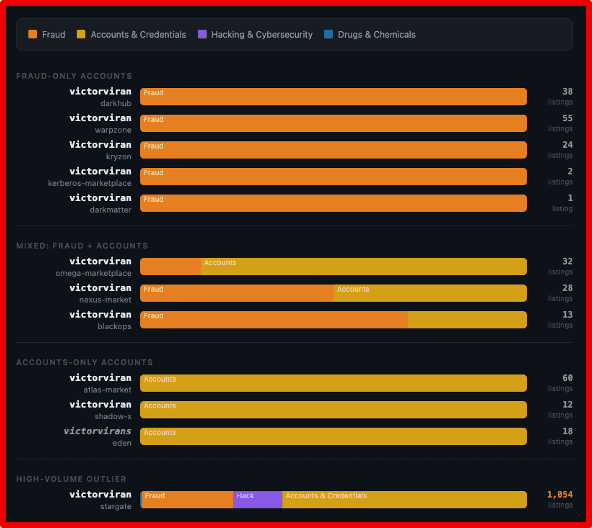Select the warpzone Fraud bar
592x528 pixels.
[x=333, y=123]
